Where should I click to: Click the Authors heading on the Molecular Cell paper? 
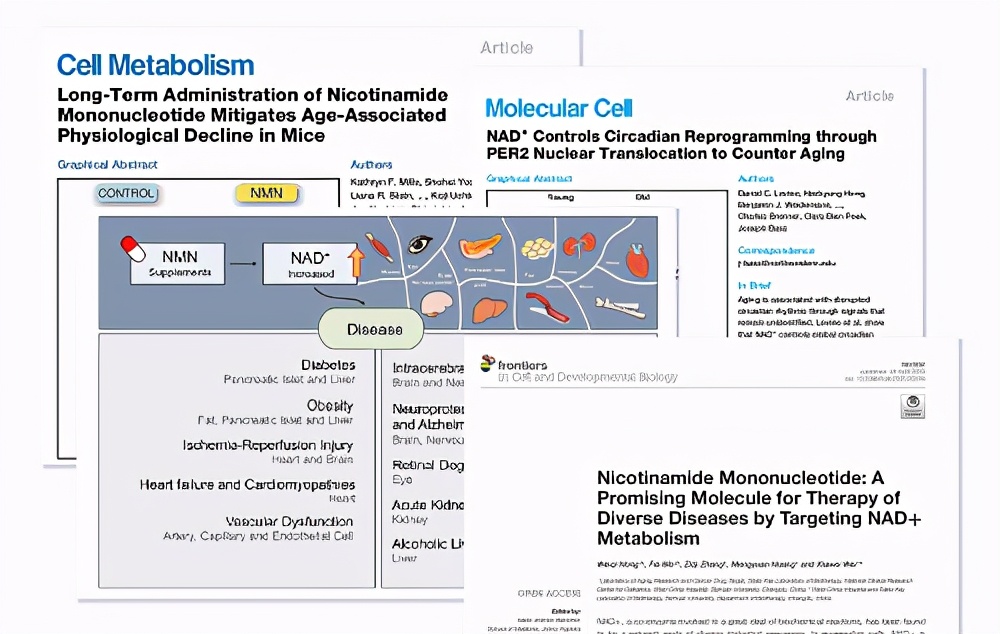coord(756,179)
